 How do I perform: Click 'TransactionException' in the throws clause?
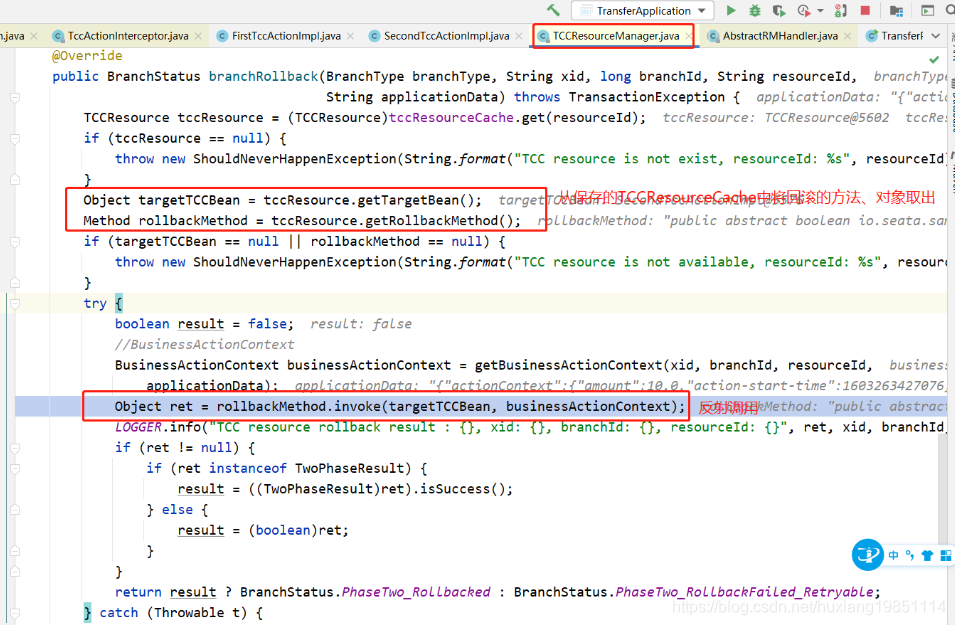point(647,97)
